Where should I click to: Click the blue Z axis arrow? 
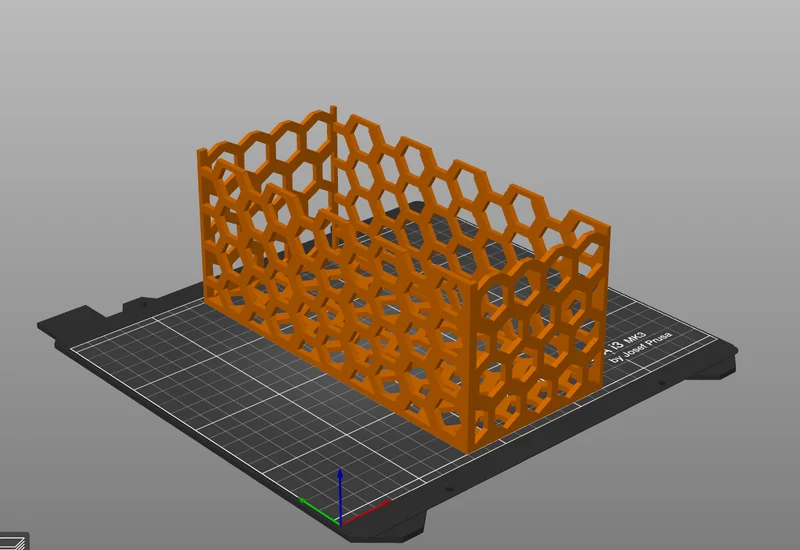[x=340, y=492]
